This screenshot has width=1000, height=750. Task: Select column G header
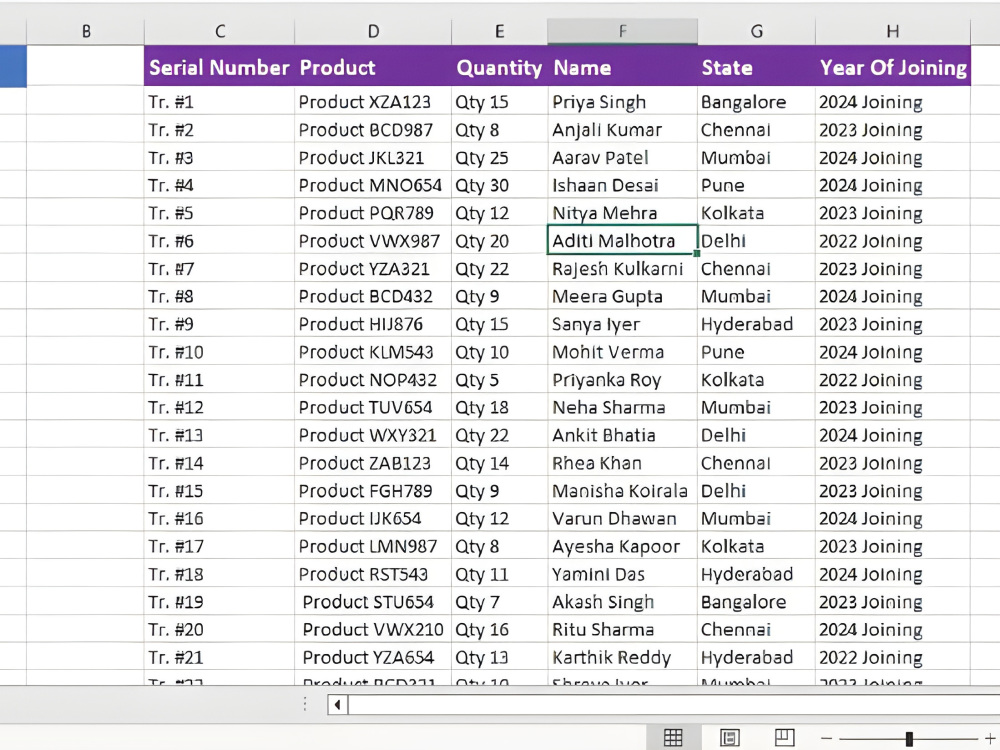click(756, 31)
